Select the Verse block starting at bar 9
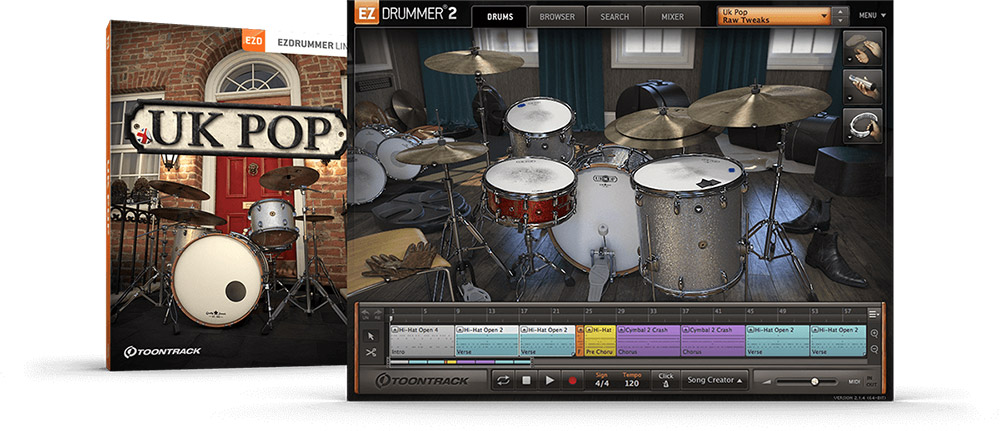This screenshot has height=431, width=1000. pos(487,340)
